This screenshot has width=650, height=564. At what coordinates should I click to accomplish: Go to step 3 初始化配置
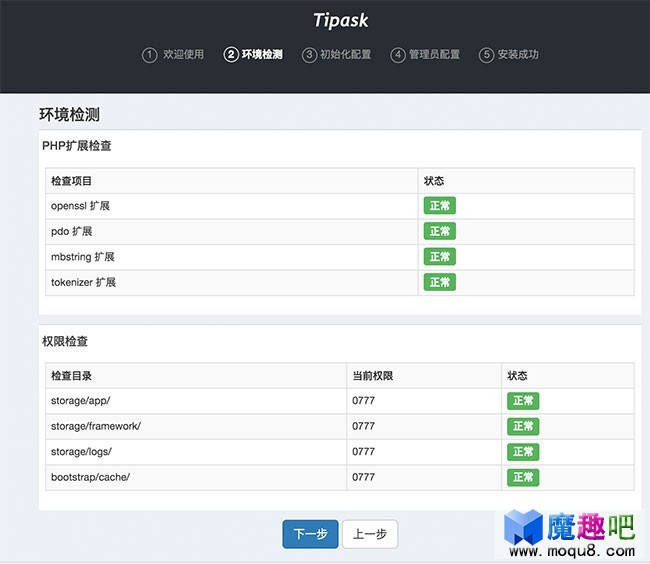point(336,55)
